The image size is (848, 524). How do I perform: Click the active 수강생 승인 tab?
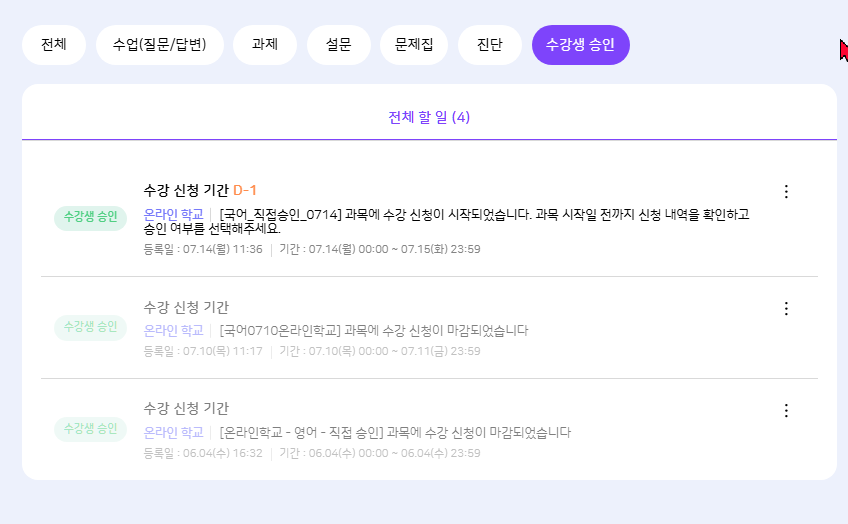click(x=580, y=45)
